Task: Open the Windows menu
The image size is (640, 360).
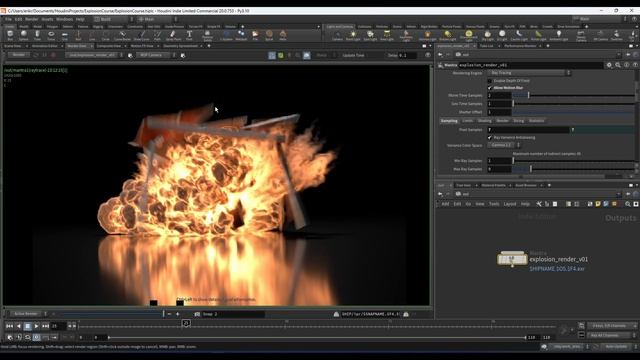Action: [x=64, y=19]
